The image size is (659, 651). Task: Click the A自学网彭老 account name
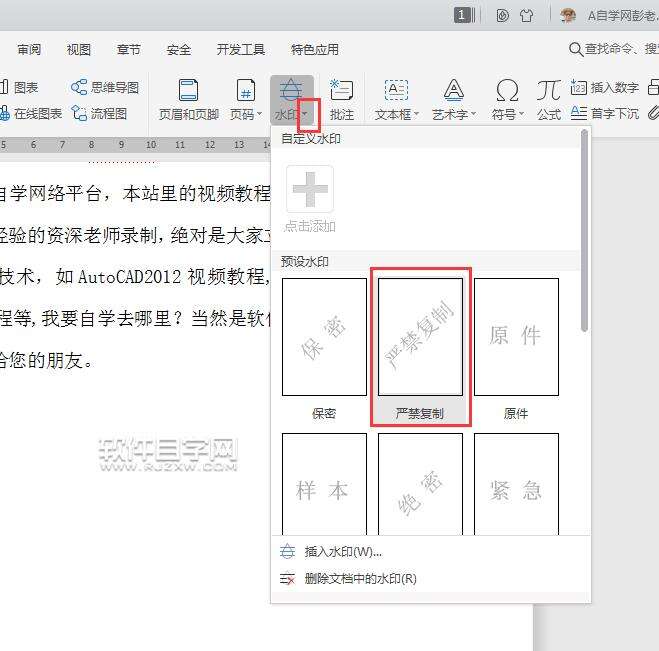(623, 16)
